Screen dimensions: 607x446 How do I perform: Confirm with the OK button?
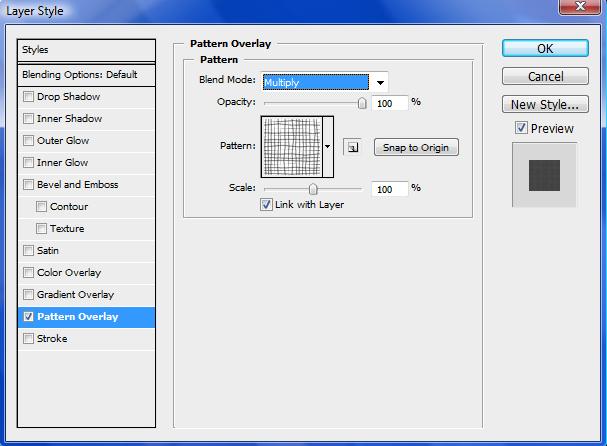point(545,49)
